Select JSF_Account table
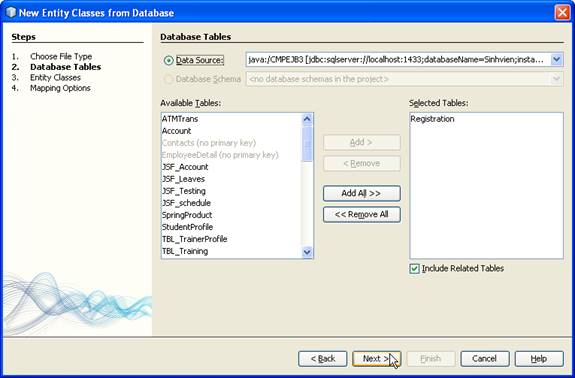Screen dimensions: 575x378 point(185,167)
